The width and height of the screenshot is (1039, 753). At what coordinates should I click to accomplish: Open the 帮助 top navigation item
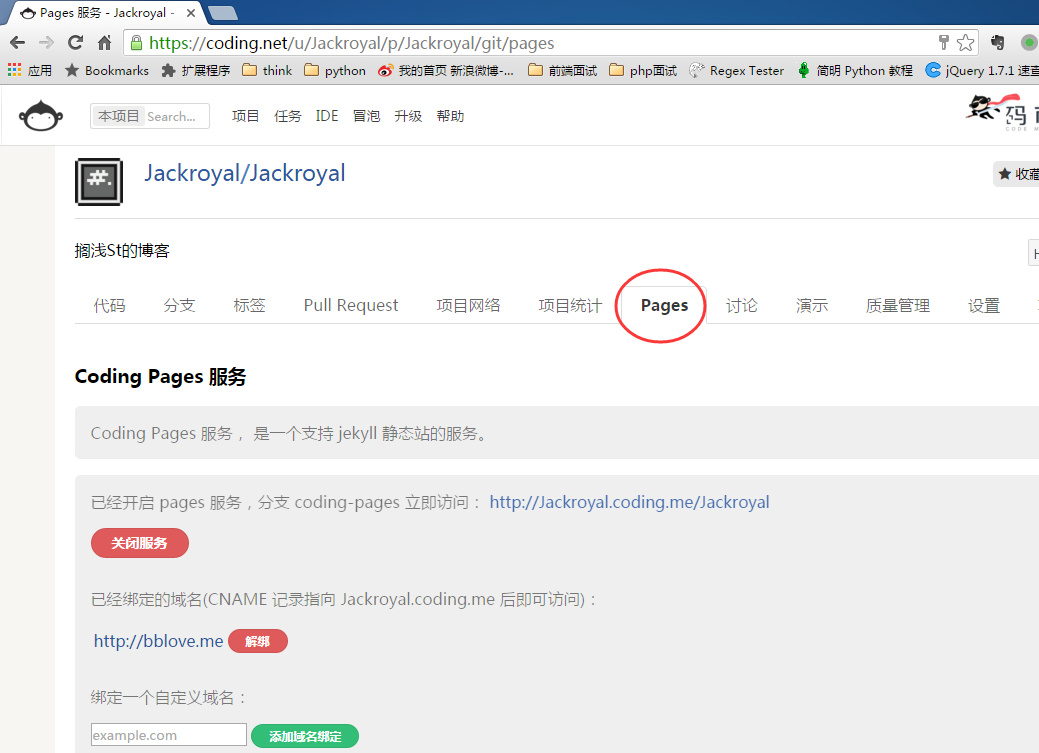click(x=450, y=116)
